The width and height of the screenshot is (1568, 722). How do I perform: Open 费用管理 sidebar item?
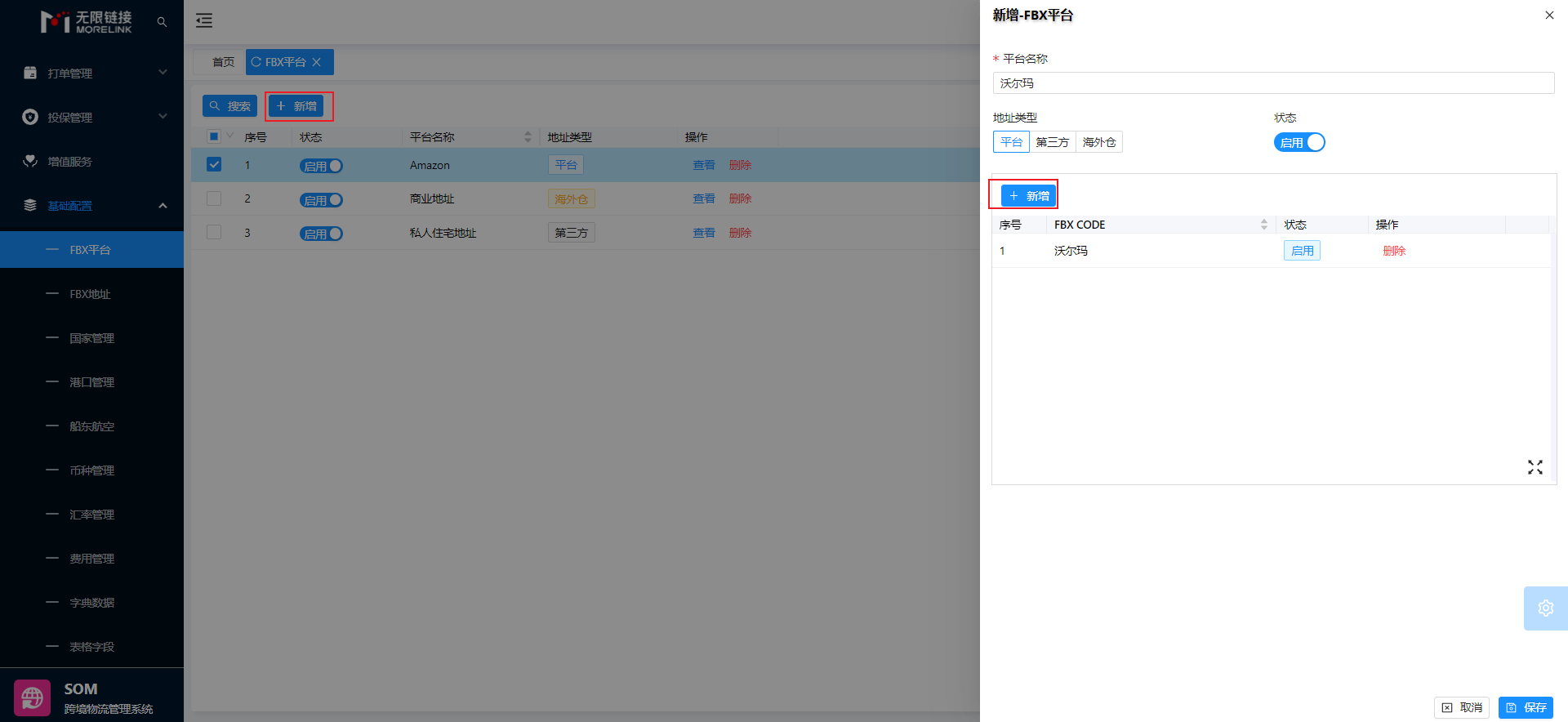click(x=91, y=558)
